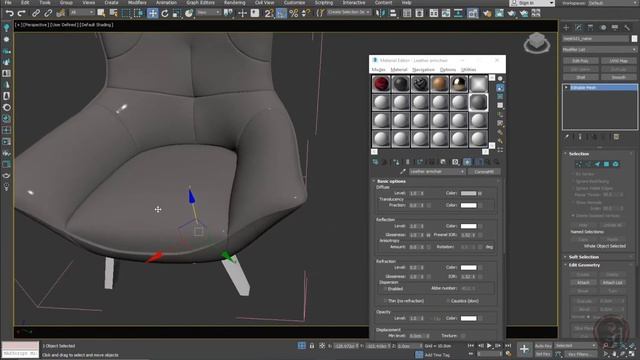Open the Modifier List dropdown
The width and height of the screenshot is (640, 360).
tap(600, 49)
